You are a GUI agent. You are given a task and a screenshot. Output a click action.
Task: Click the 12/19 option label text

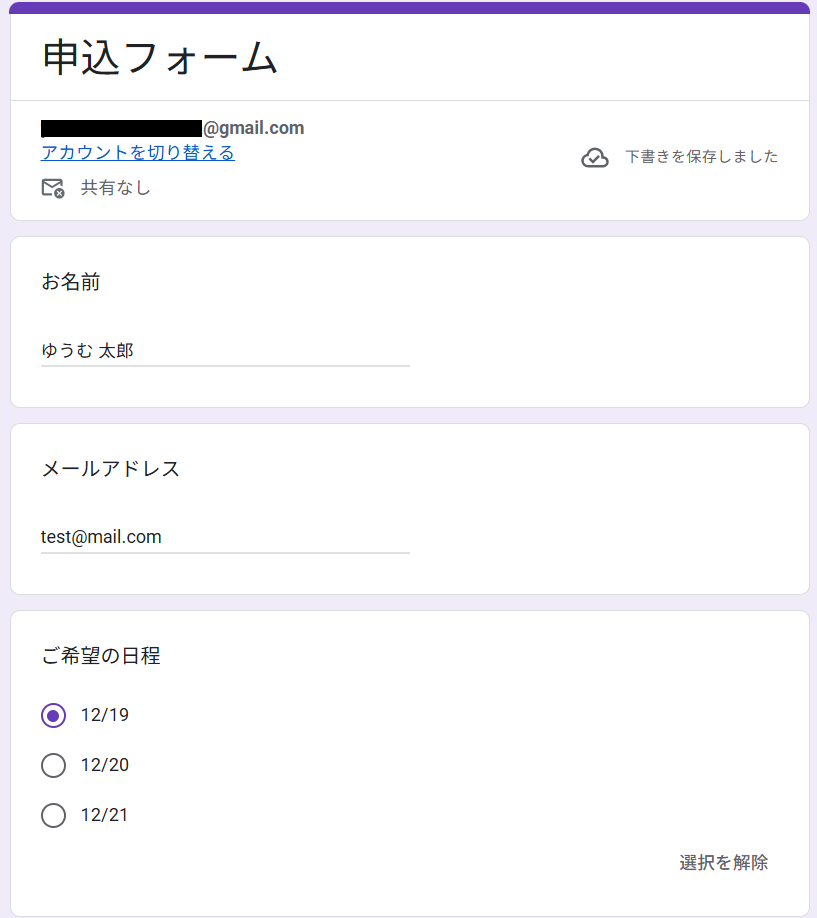pyautogui.click(x=105, y=715)
